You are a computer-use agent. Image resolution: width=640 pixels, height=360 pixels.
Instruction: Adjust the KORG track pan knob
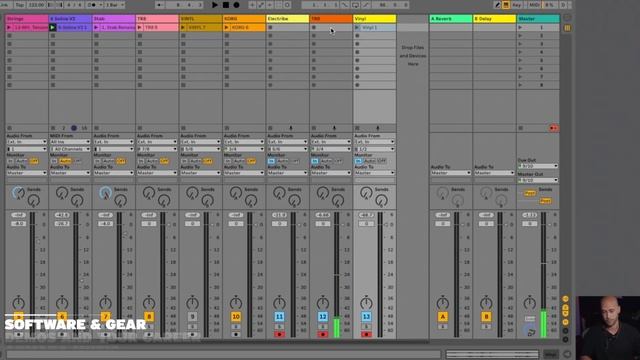pyautogui.click(x=236, y=303)
